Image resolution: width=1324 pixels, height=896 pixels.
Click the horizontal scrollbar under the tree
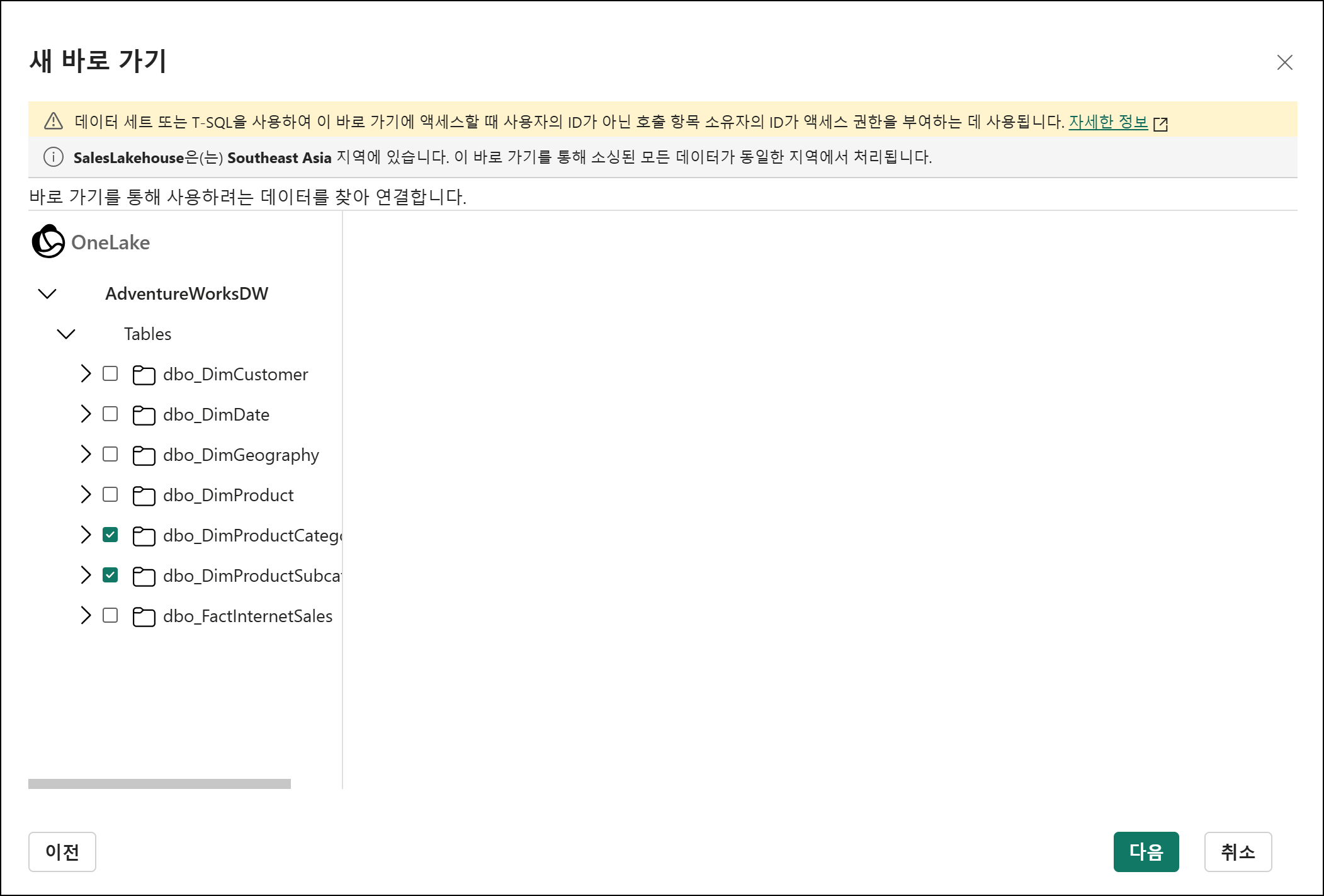pos(159,783)
